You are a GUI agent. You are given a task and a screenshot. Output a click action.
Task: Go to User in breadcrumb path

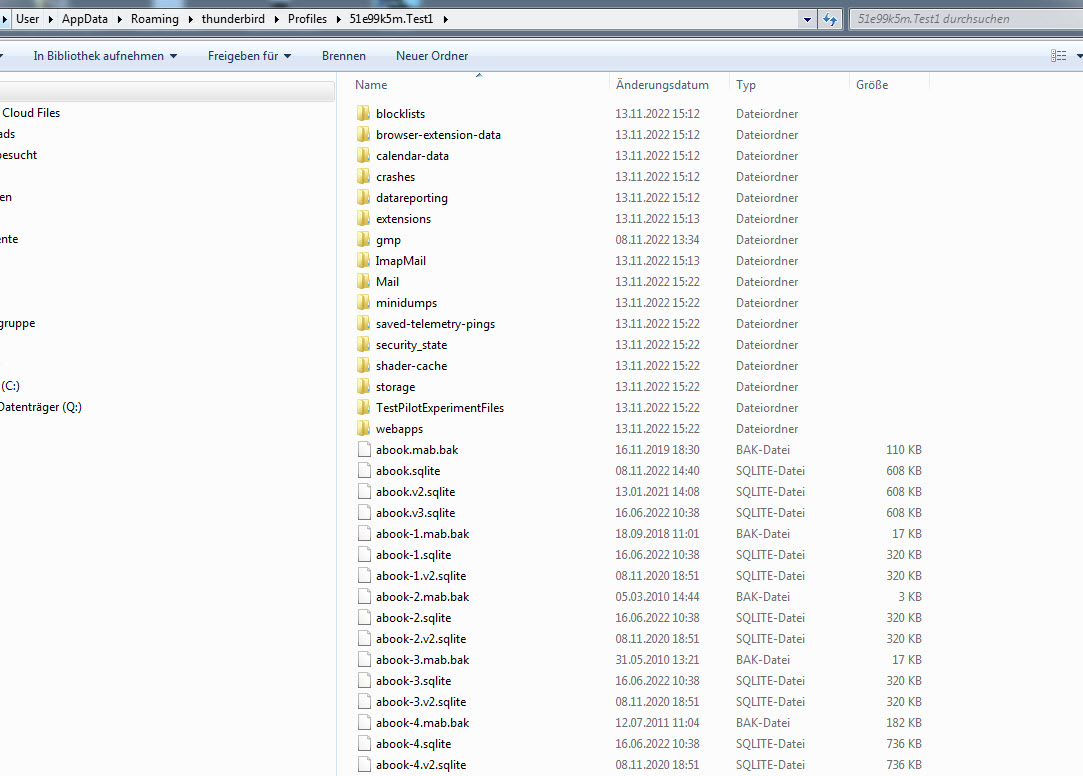[x=28, y=19]
